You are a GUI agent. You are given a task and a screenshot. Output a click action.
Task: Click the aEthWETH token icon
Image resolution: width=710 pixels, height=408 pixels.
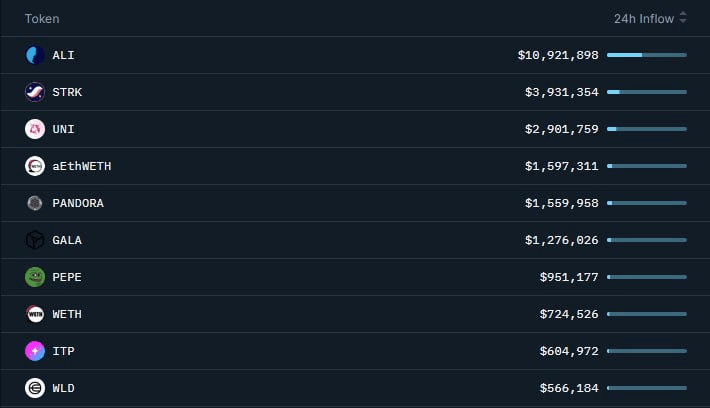35,166
